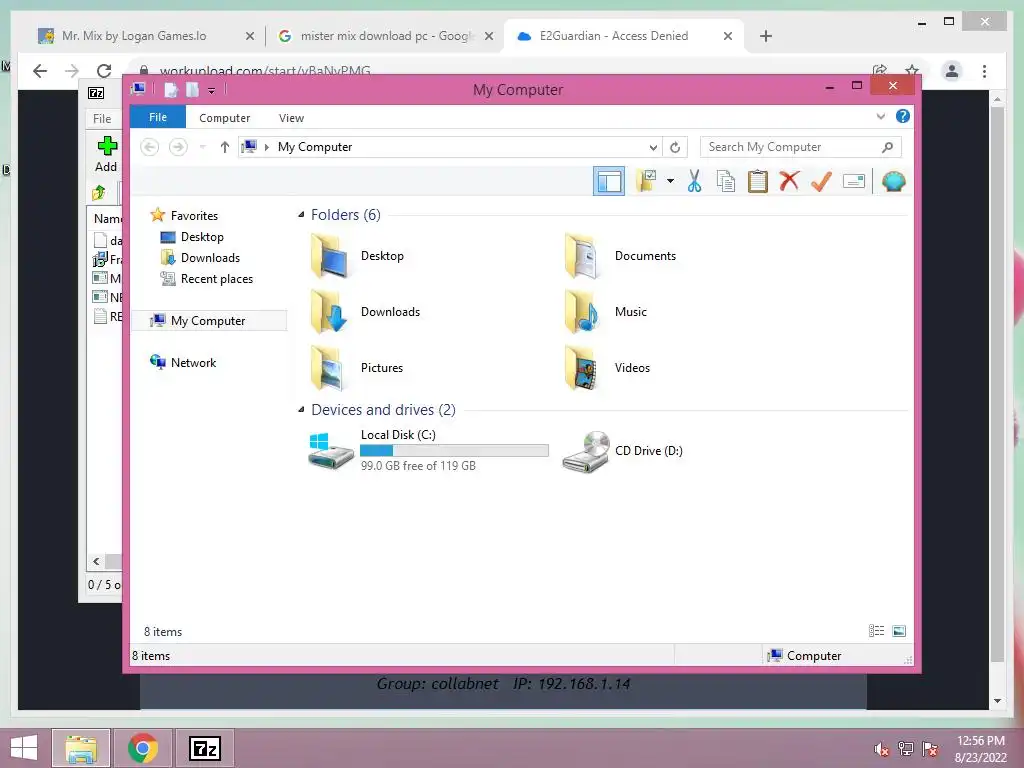Open Windows Start button
The width and height of the screenshot is (1024, 768).
[24, 748]
